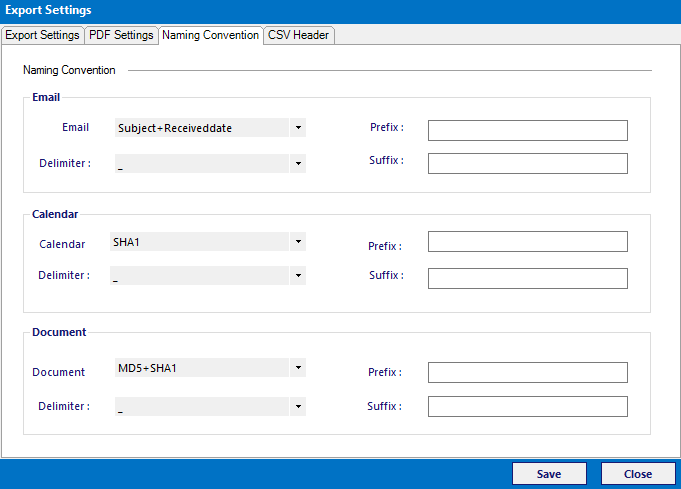The height and width of the screenshot is (489, 681).
Task: Click the Email group heading text
Action: [x=46, y=97]
